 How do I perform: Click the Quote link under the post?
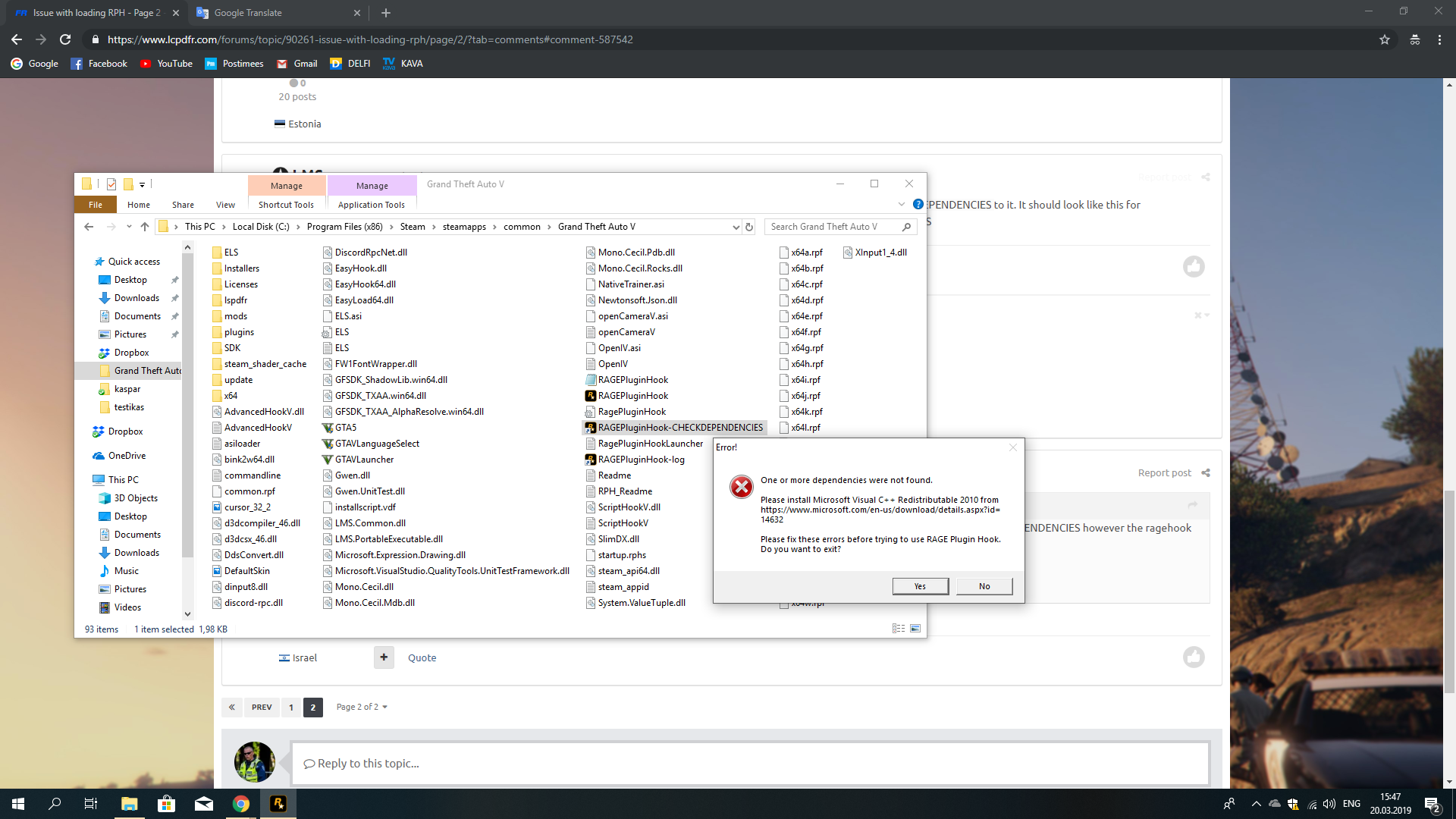422,657
